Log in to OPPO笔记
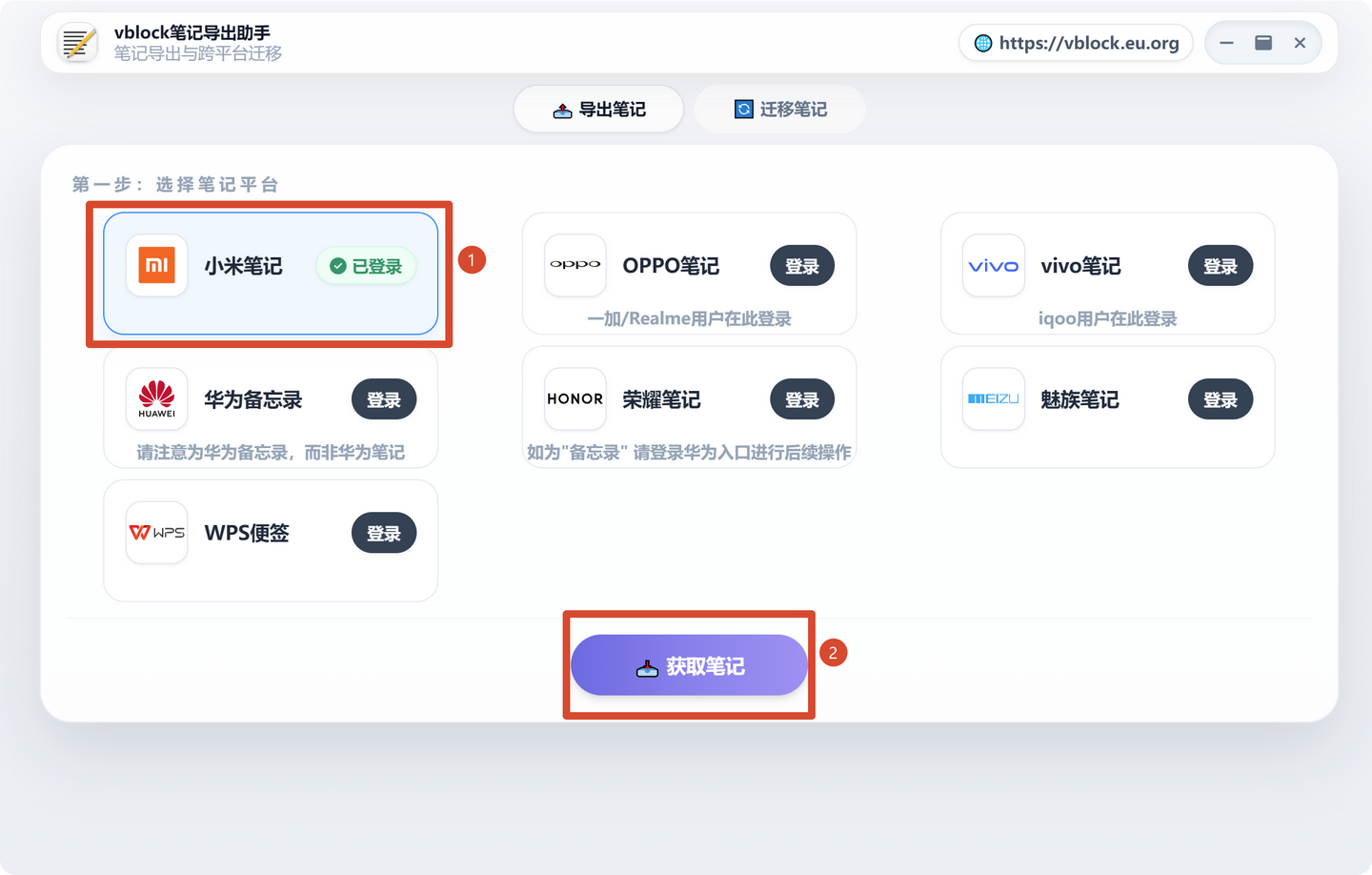Image resolution: width=1372 pixels, height=875 pixels. coord(802,266)
